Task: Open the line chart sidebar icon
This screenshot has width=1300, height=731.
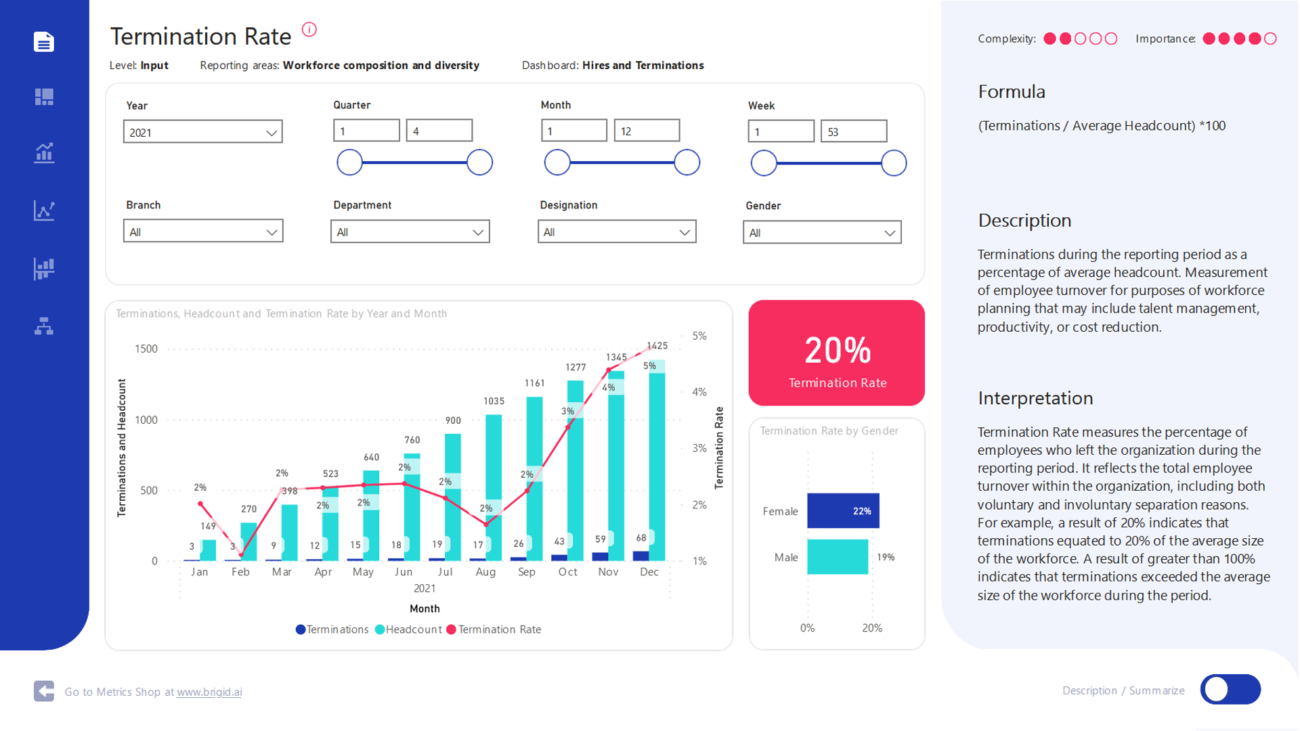Action: [x=44, y=210]
